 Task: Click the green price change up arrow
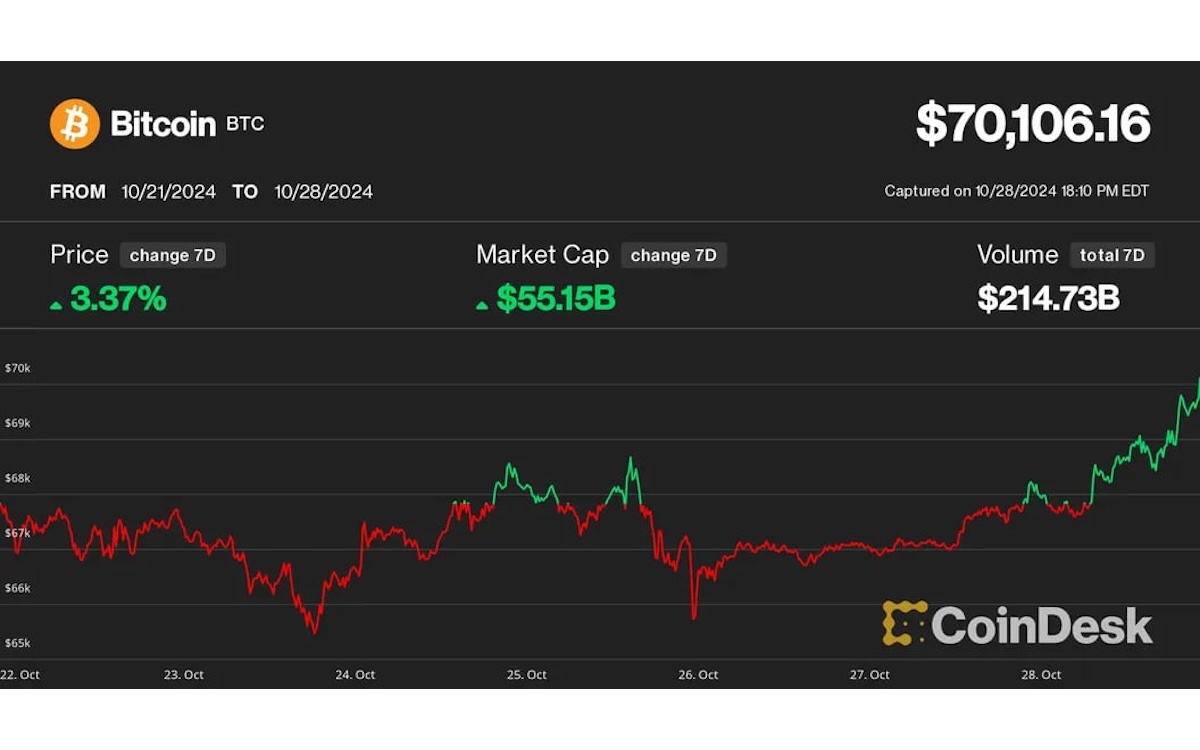(x=56, y=304)
